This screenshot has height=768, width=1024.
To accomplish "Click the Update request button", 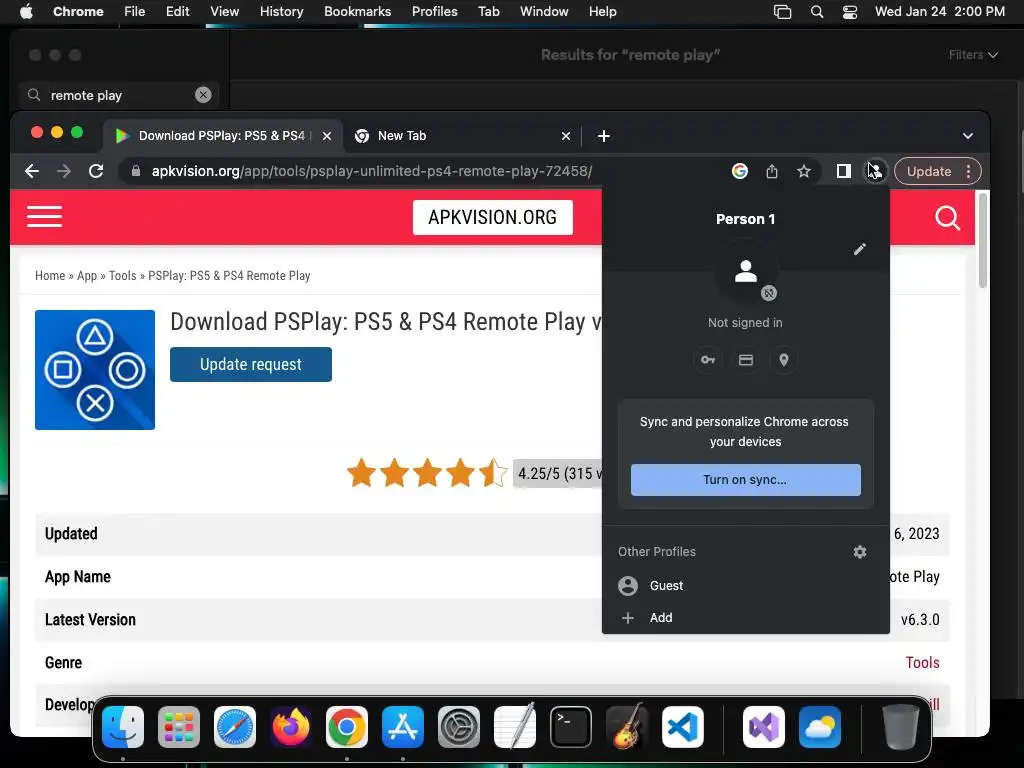I will coord(251,364).
